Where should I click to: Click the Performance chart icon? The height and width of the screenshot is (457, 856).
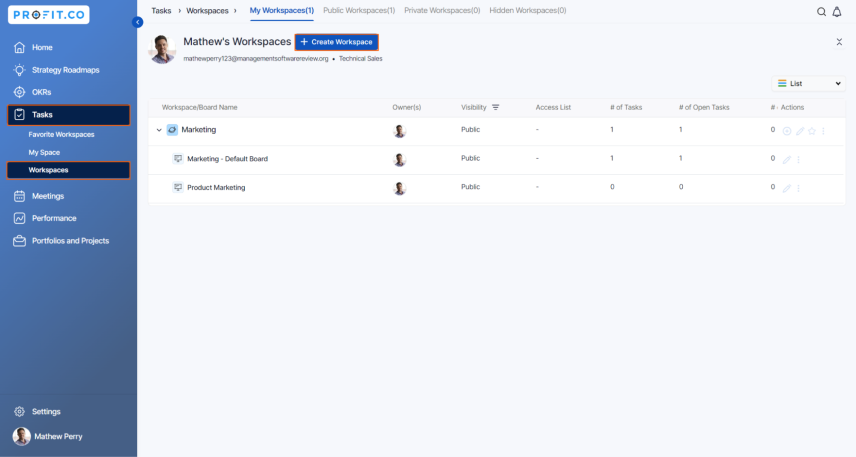(x=20, y=218)
